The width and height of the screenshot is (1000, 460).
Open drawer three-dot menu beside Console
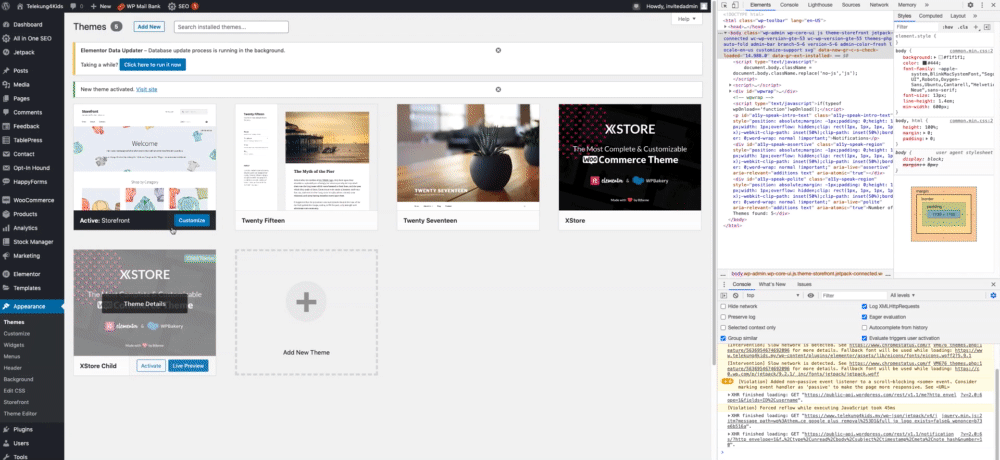(724, 284)
